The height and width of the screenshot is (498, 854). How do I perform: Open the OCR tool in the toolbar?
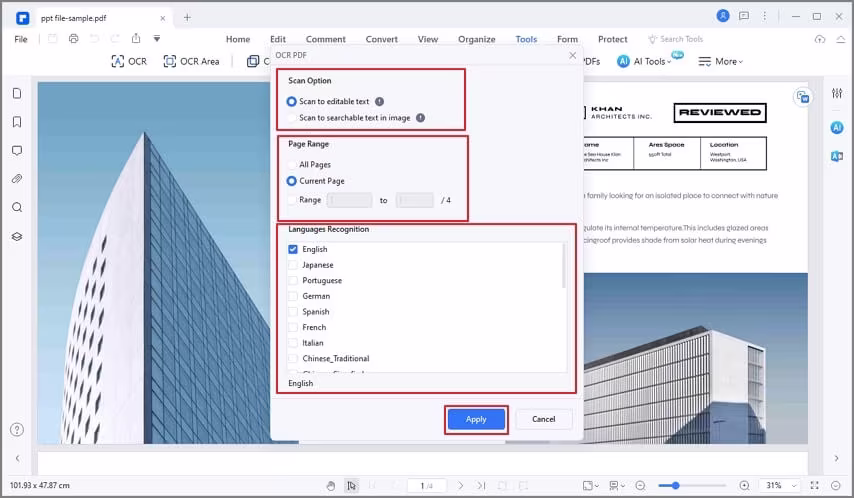click(129, 62)
